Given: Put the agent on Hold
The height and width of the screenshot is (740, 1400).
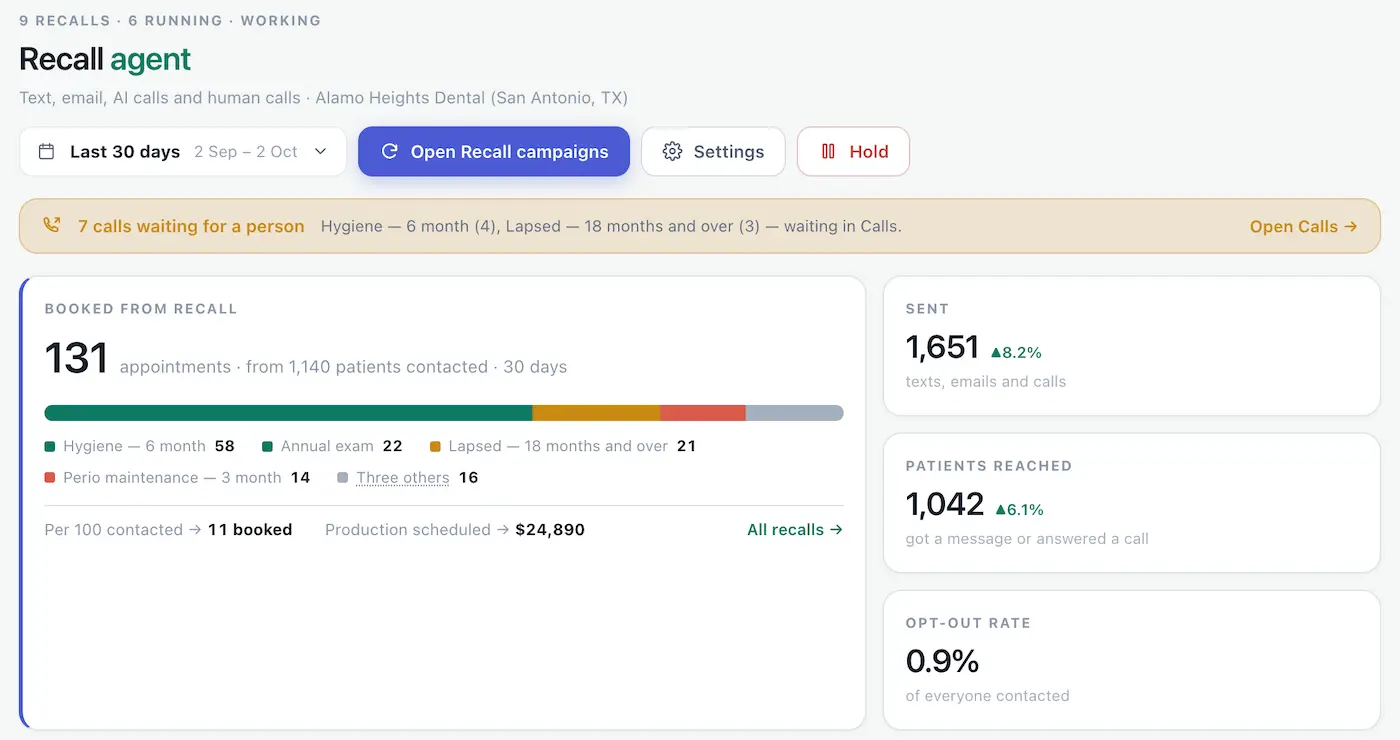Looking at the screenshot, I should pyautogui.click(x=853, y=151).
